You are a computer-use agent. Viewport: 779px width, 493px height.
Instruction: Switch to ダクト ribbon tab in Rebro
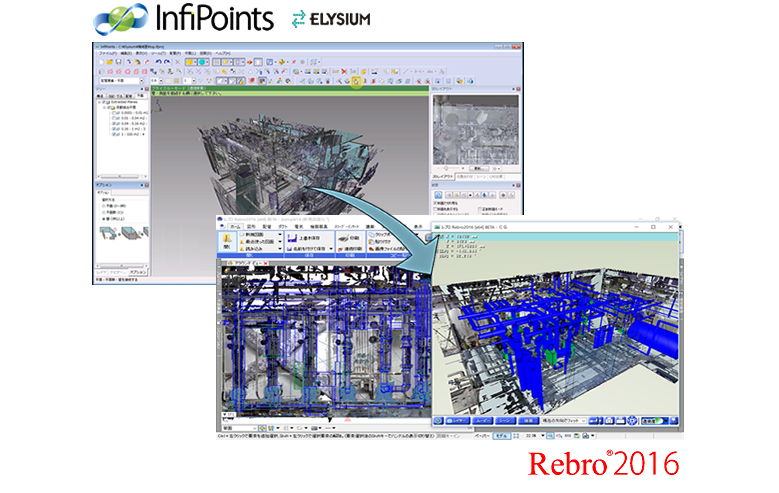[283, 227]
